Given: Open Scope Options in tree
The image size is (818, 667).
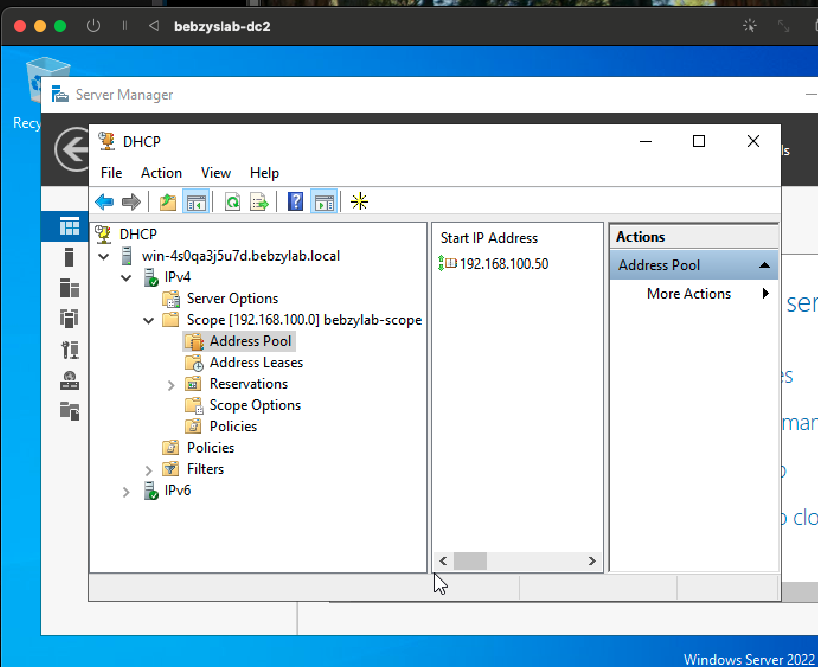Looking at the screenshot, I should click(x=255, y=405).
